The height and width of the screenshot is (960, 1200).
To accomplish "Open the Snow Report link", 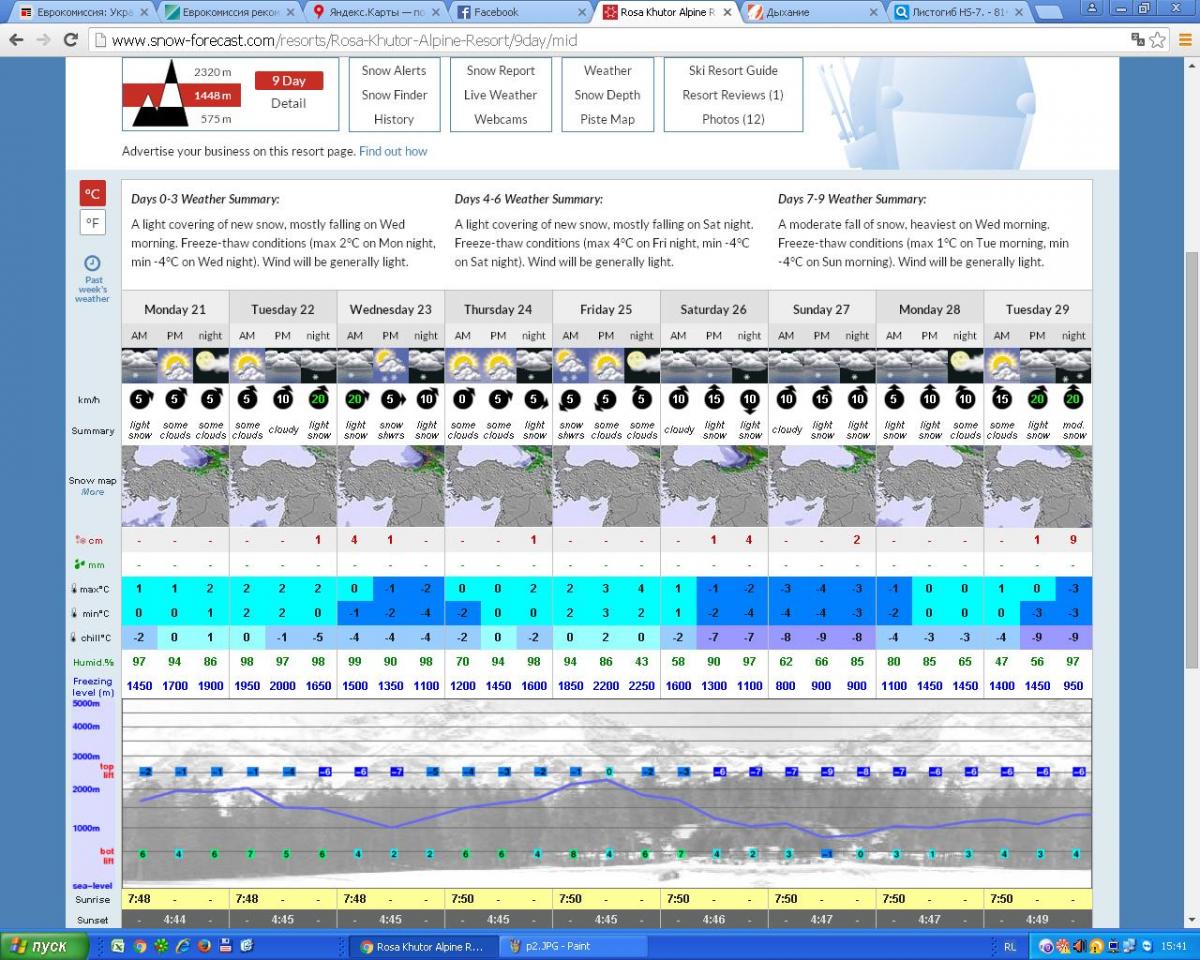I will [x=501, y=71].
